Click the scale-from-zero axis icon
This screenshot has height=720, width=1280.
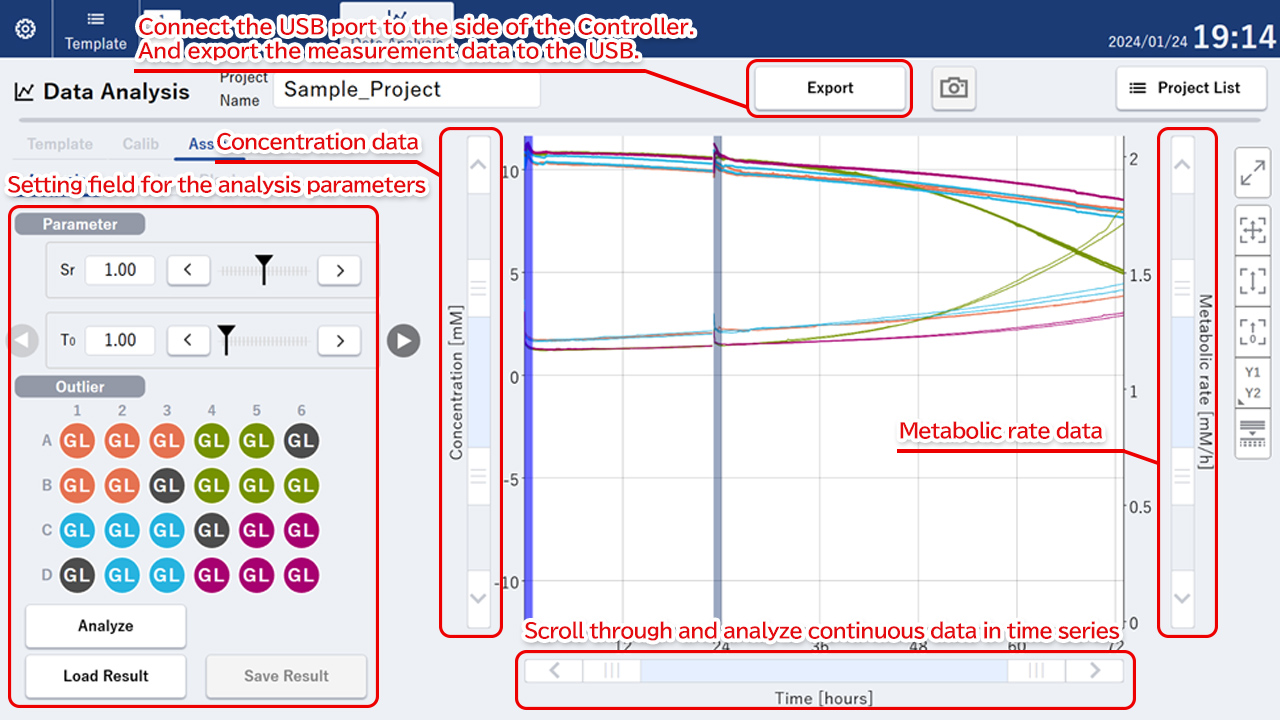click(x=1253, y=332)
